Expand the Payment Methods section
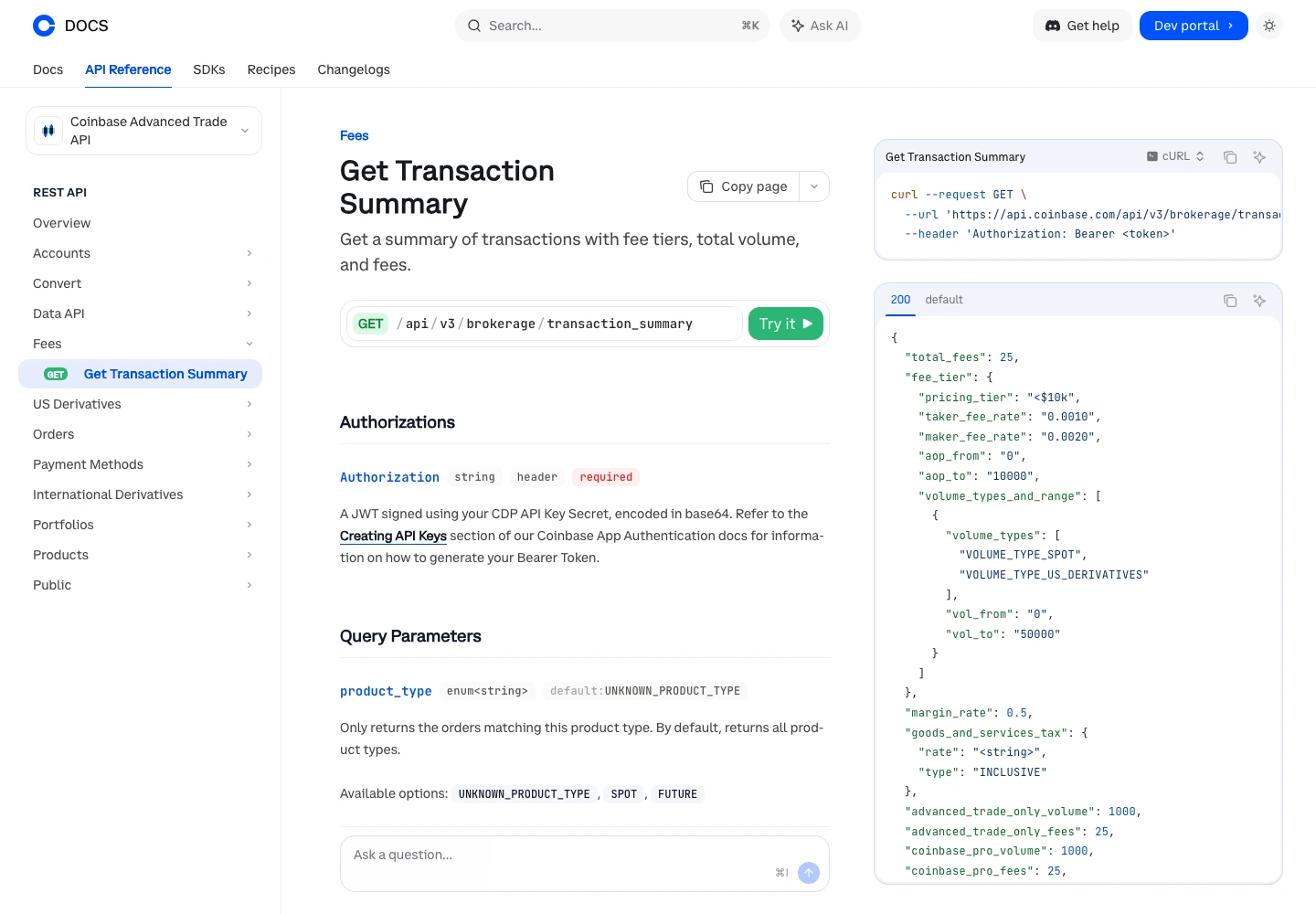The image size is (1316, 914). click(x=143, y=464)
